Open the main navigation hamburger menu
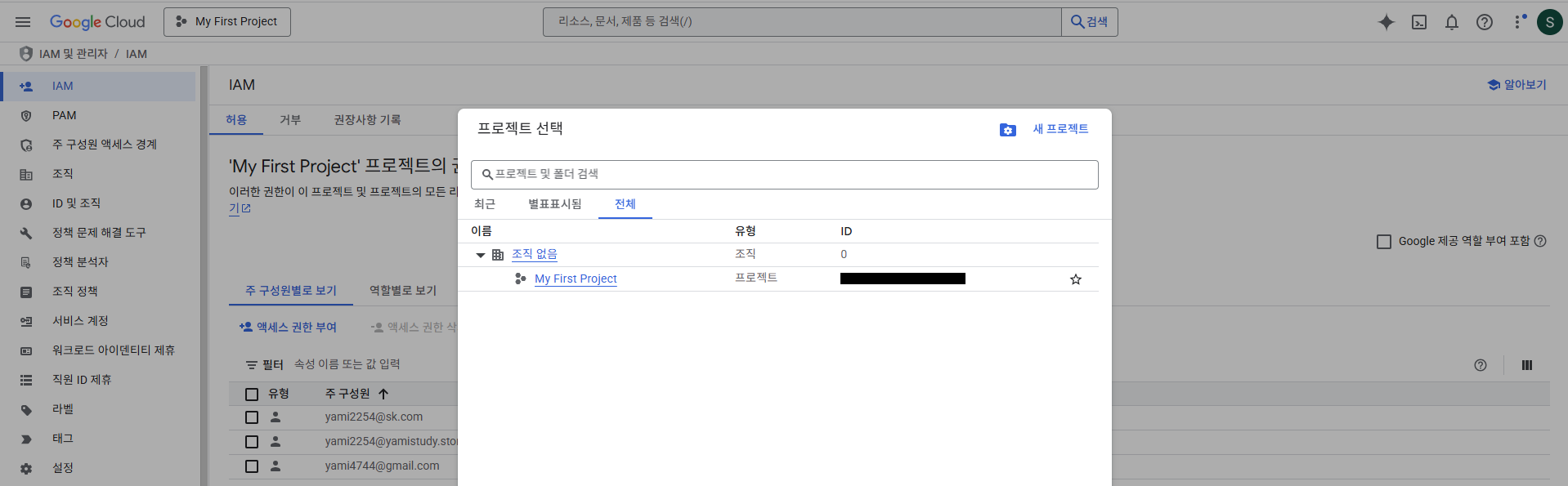This screenshot has height=486, width=1568. [23, 22]
